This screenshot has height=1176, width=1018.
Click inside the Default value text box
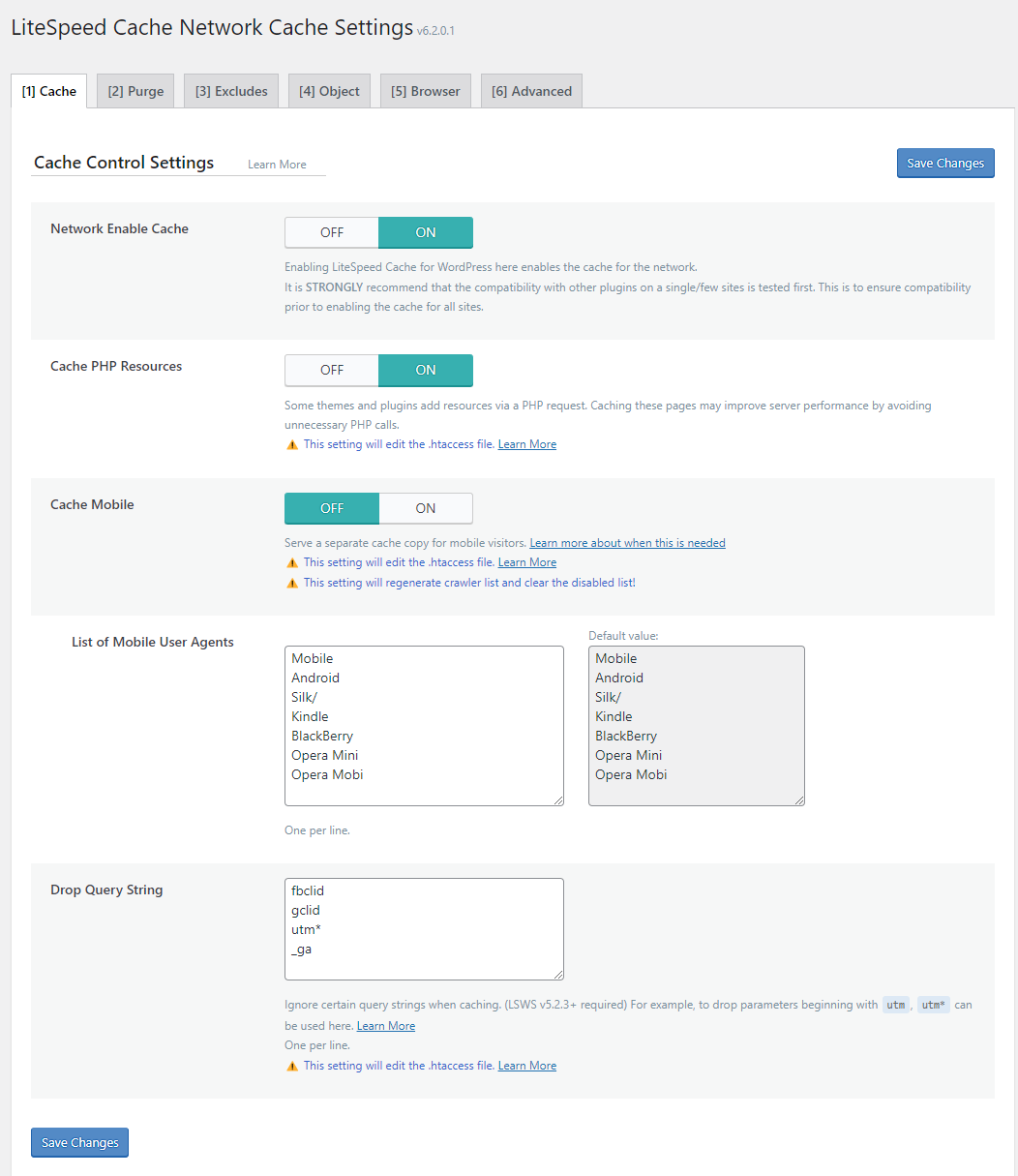pos(697,726)
